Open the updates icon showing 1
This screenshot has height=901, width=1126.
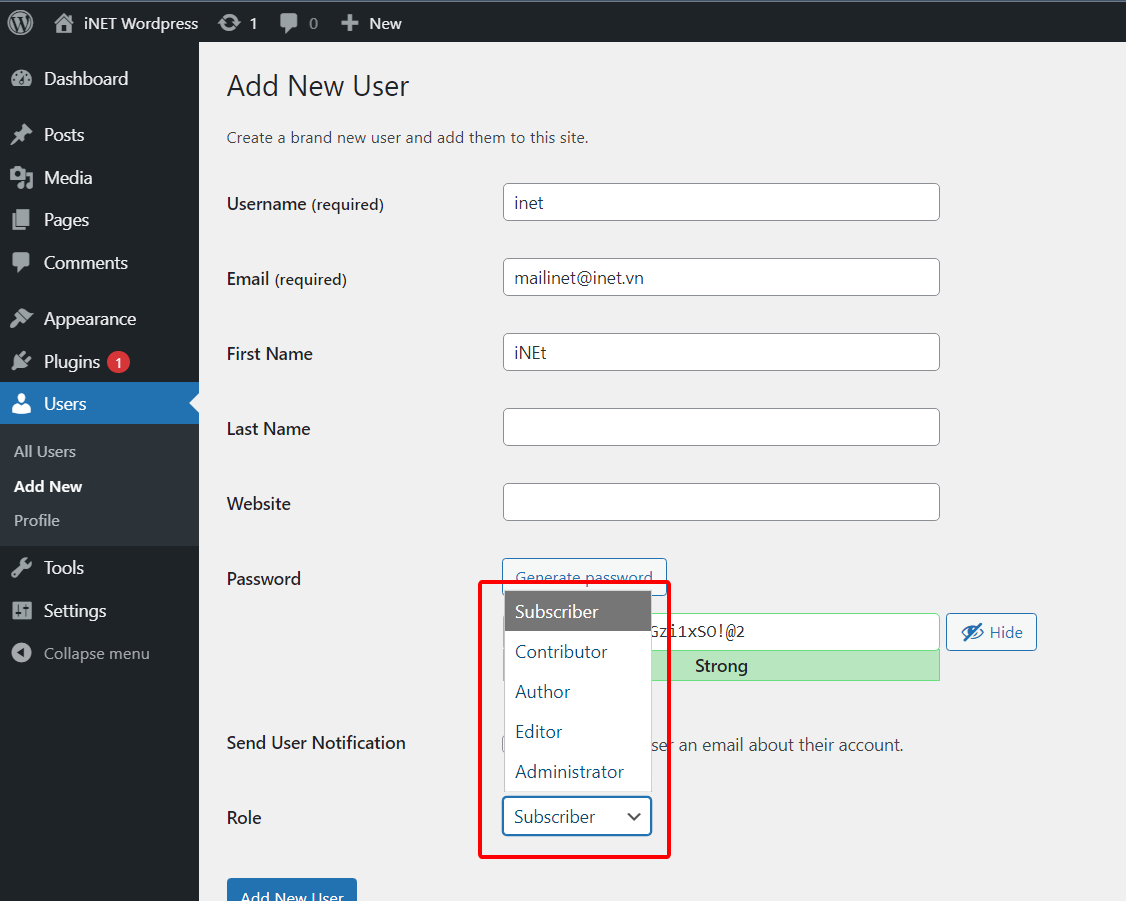coord(229,23)
